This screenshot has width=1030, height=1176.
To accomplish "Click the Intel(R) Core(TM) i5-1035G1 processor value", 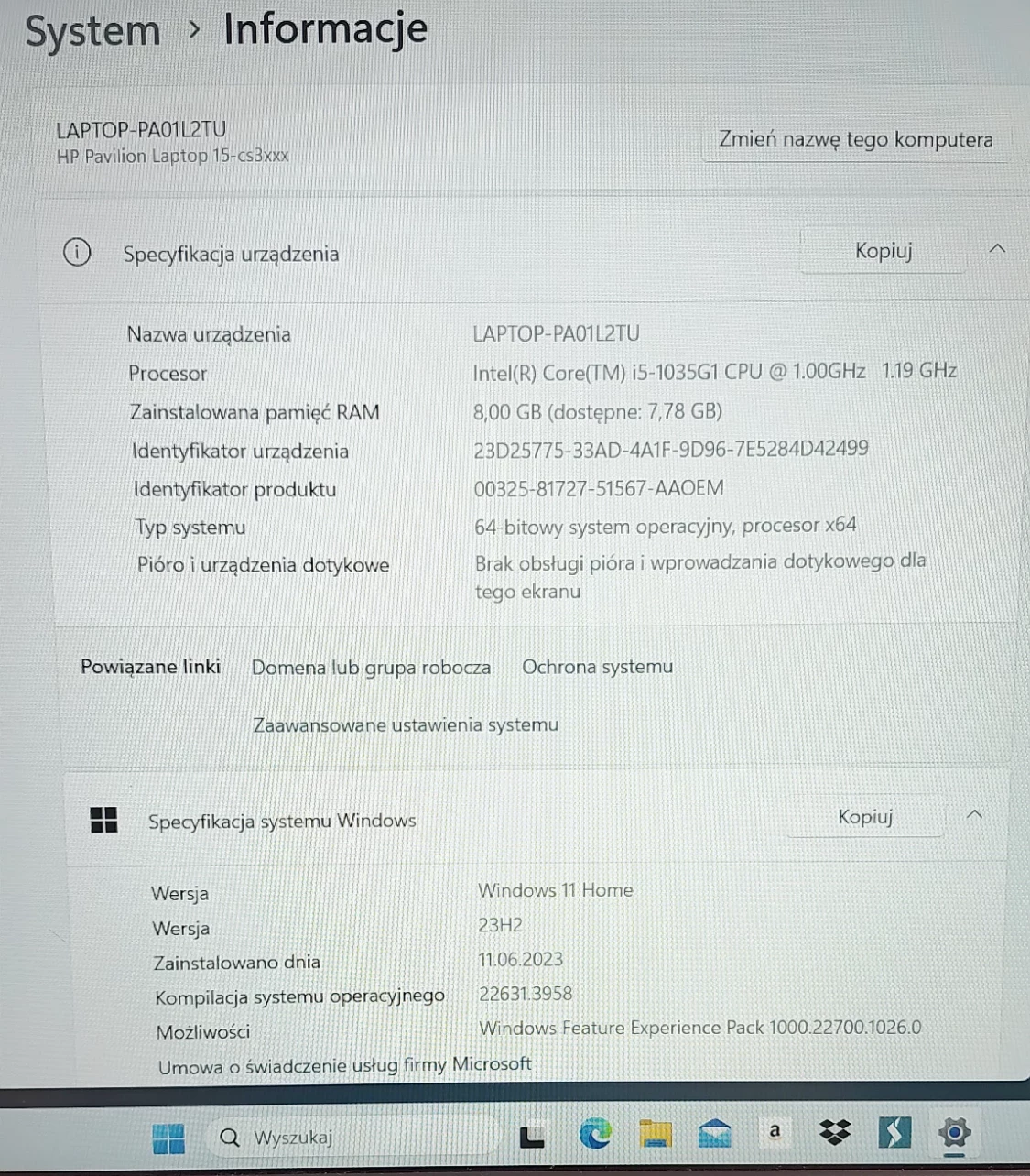I will coord(714,372).
